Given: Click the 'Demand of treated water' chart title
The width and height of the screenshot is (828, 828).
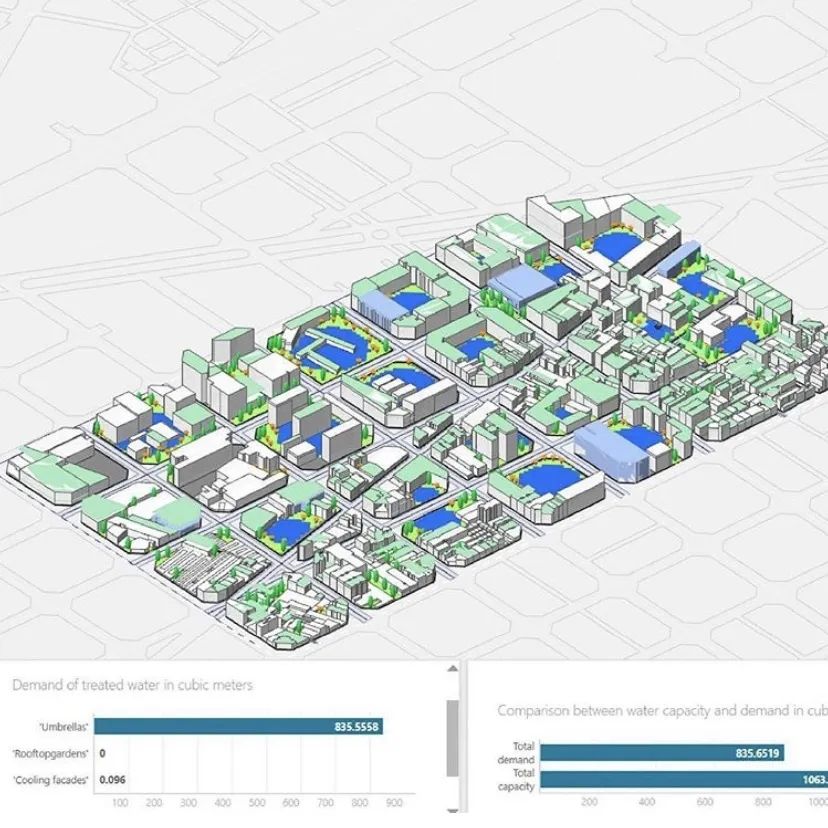Looking at the screenshot, I should [x=132, y=685].
